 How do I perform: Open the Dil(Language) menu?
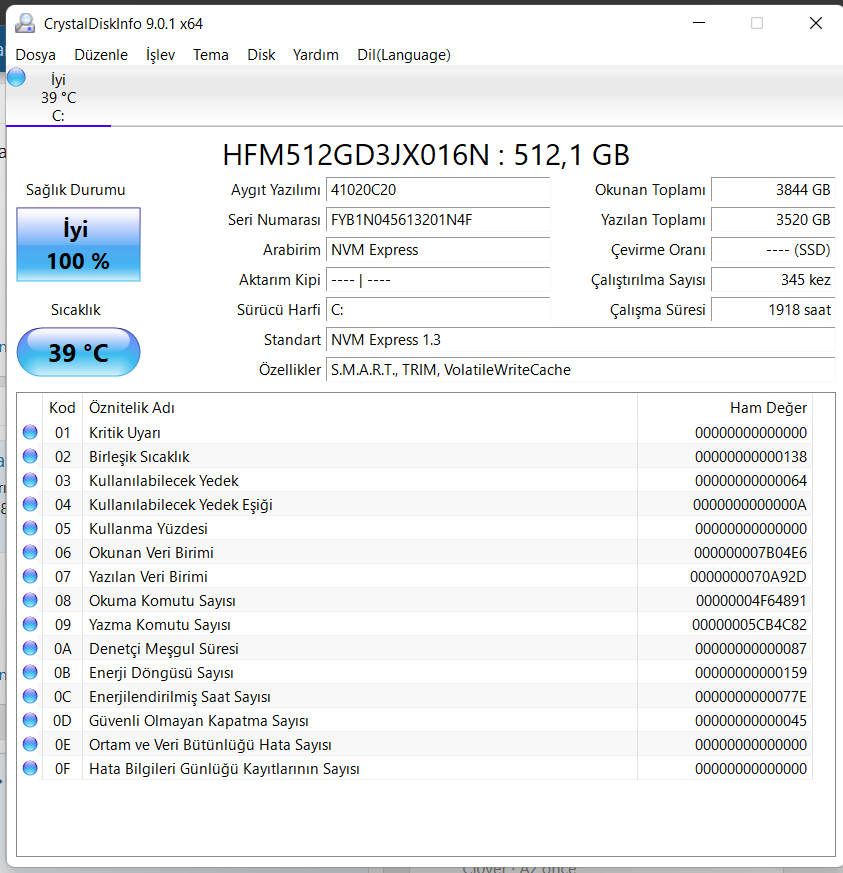(404, 55)
